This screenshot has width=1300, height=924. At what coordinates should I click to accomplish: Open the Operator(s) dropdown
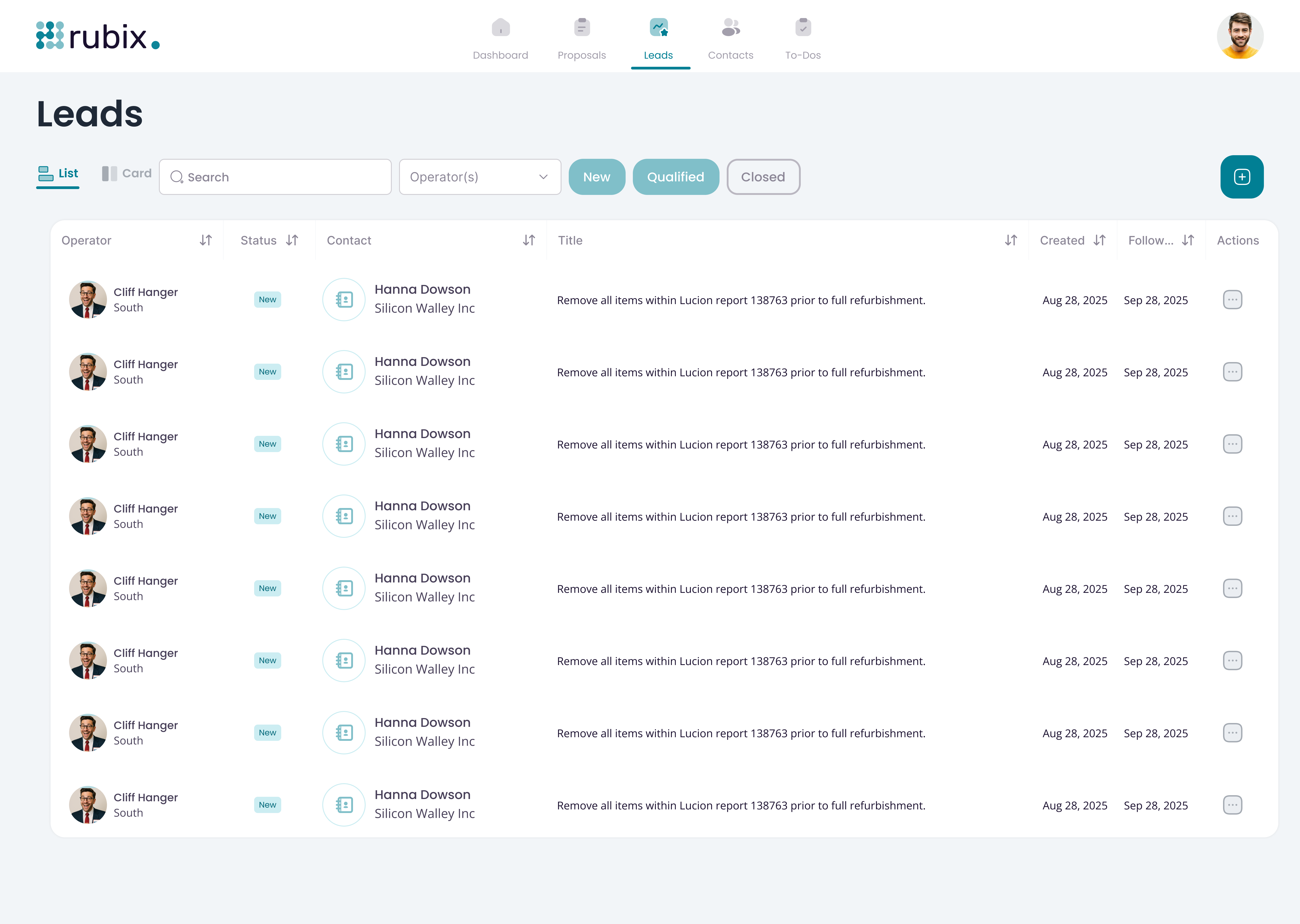(x=480, y=176)
